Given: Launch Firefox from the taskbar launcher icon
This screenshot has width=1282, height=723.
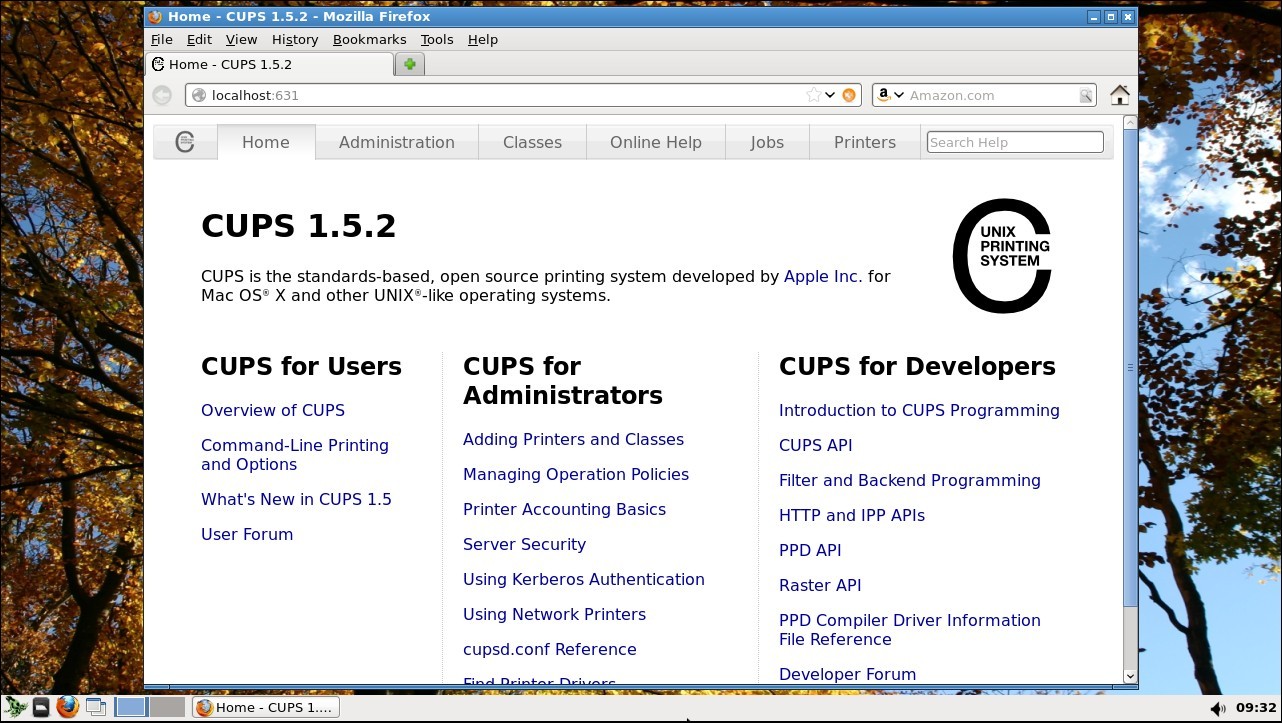Looking at the screenshot, I should coord(67,708).
